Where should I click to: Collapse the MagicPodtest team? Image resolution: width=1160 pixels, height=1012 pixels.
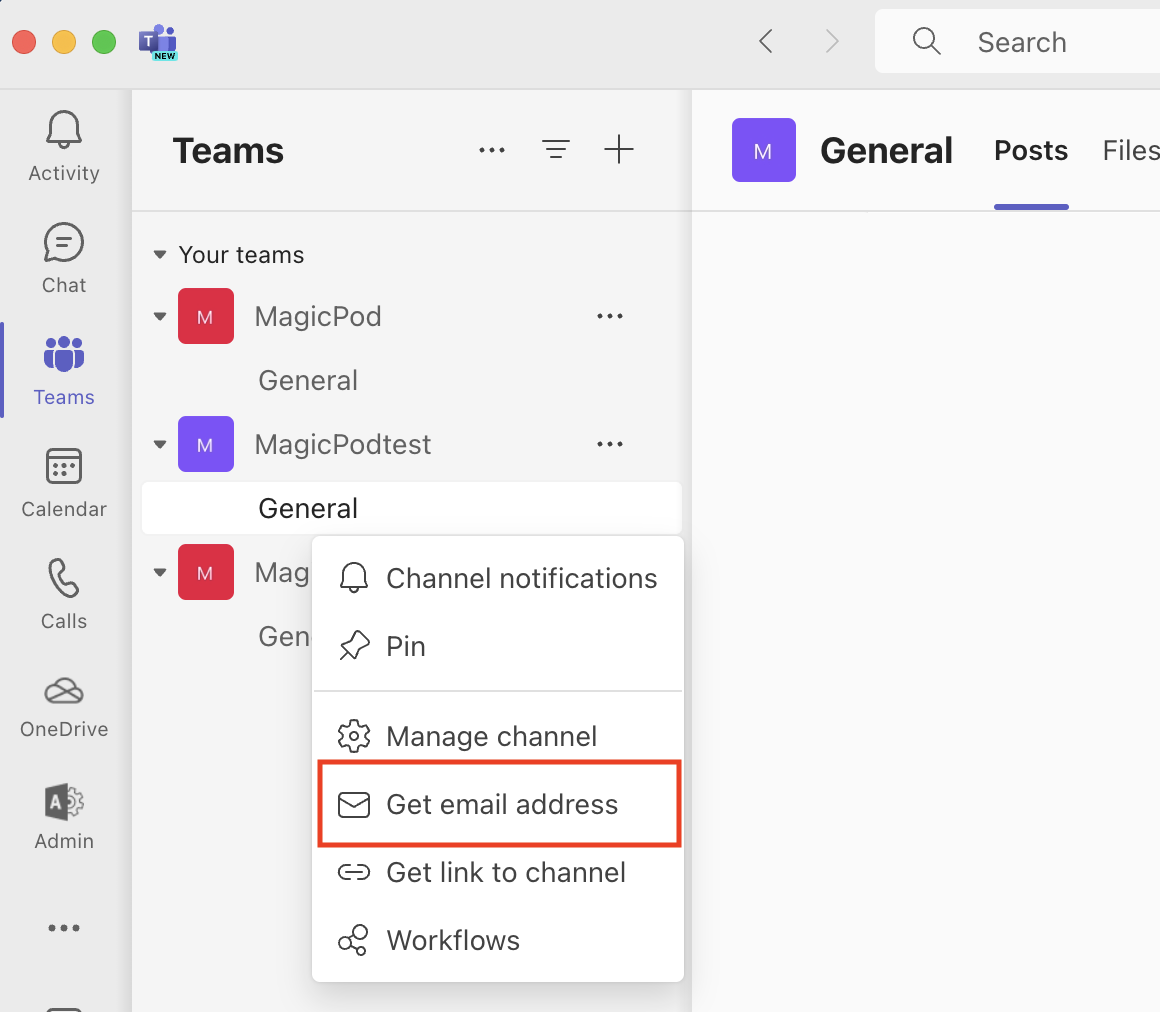[x=160, y=445]
